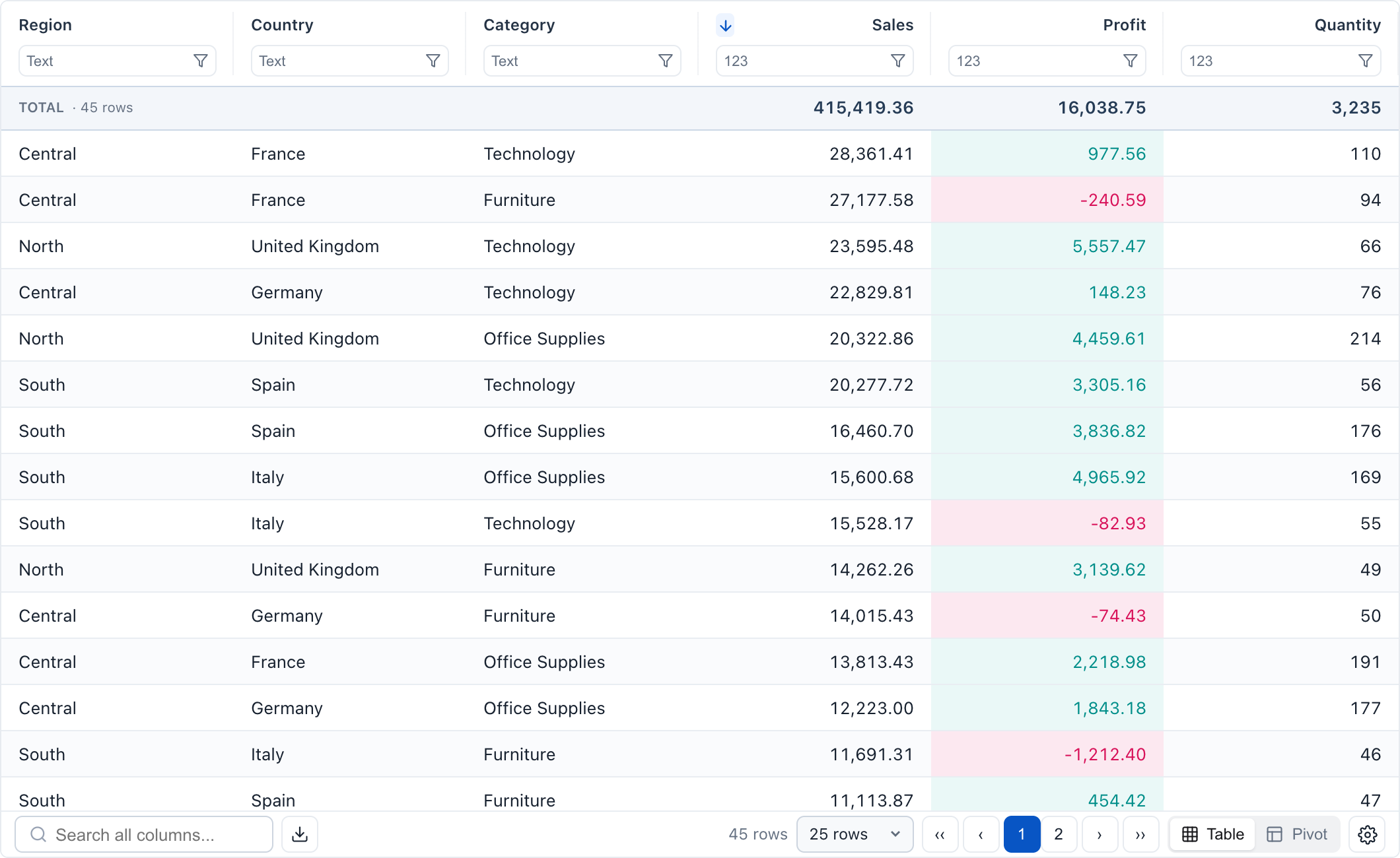This screenshot has height=858, width=1400.
Task: Toggle the Sales descending sort arrow
Action: 725,26
